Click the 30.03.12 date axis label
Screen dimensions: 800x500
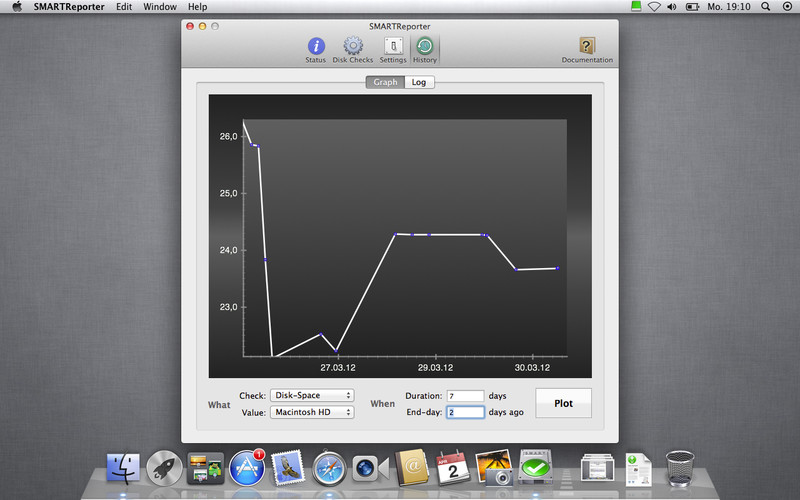click(532, 367)
